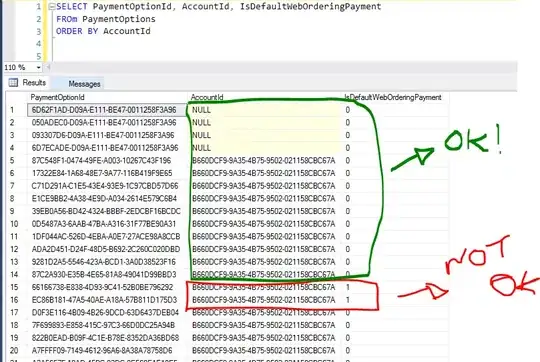Click cell A7FFFF09-7149-4612-96A6-8A38A78758D6
This screenshot has height=362, width=540.
(x=107, y=351)
